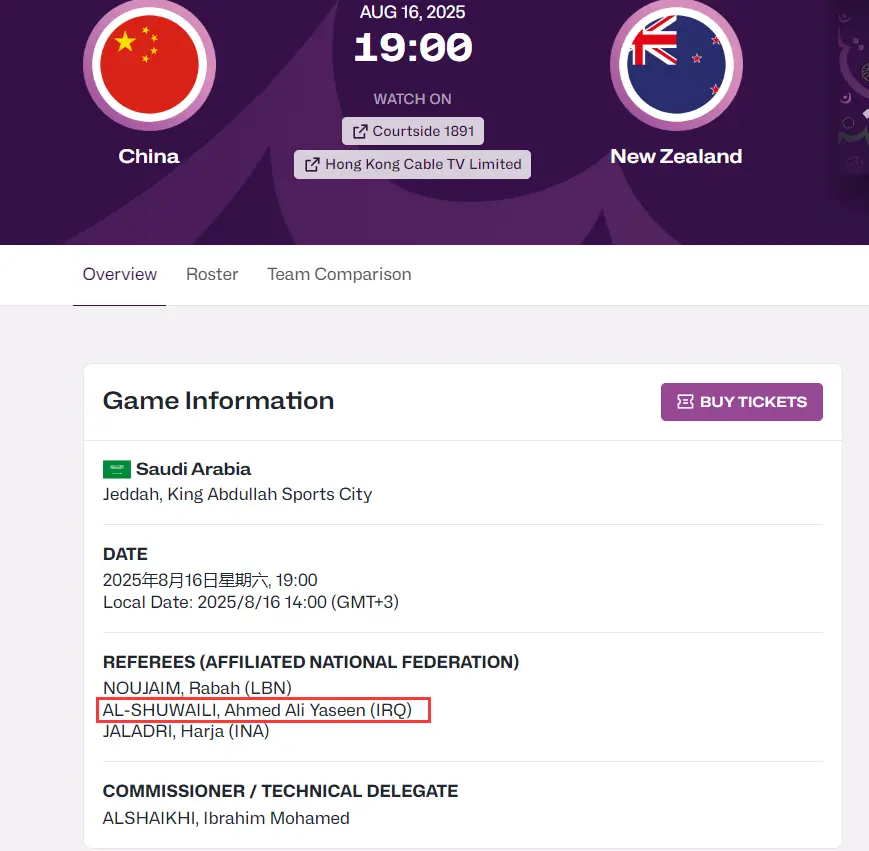Click referee JALADRI, Harja (INA)
This screenshot has width=869, height=851.
coord(186,731)
